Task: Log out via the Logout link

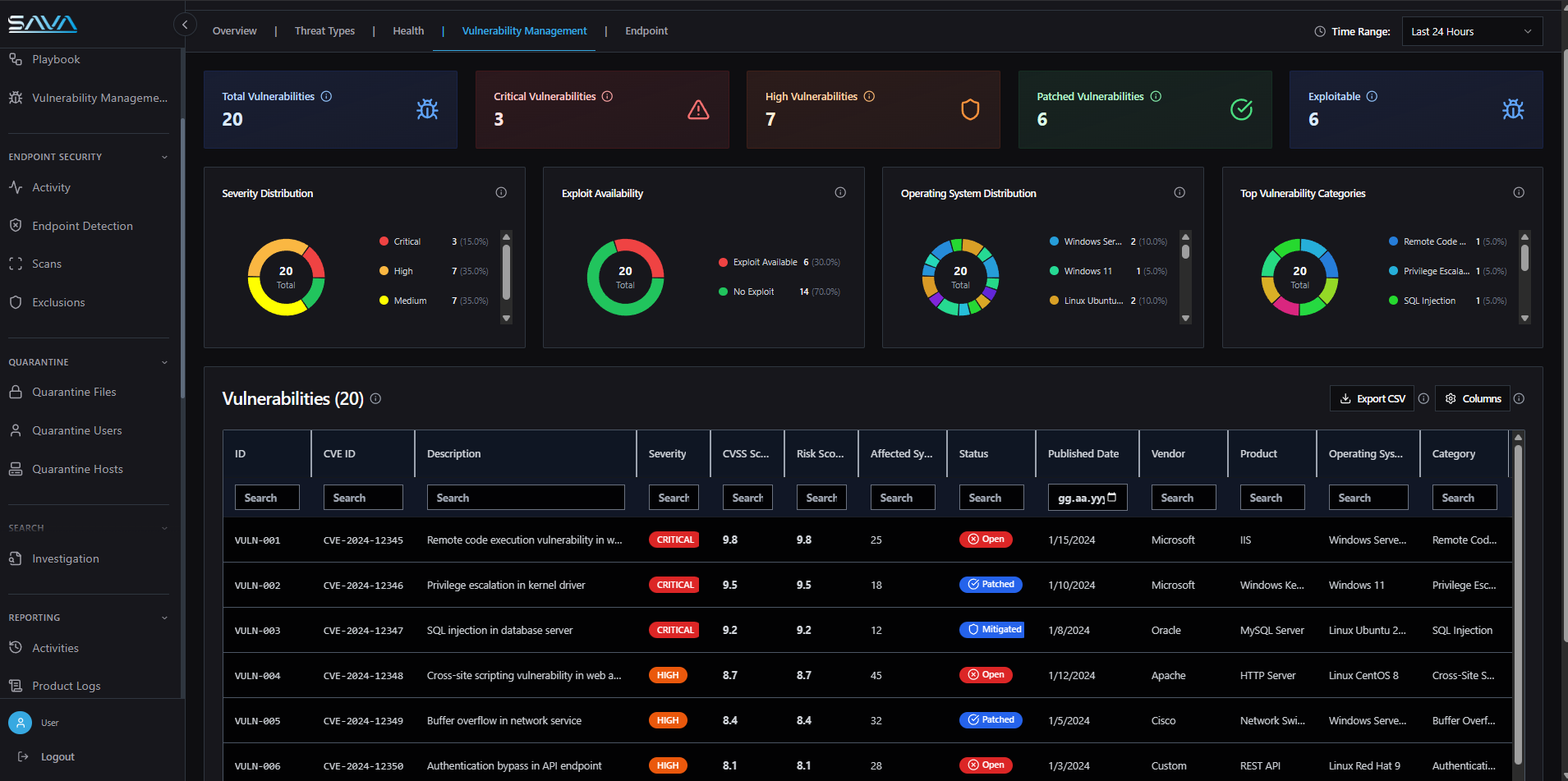Action: 47,756
